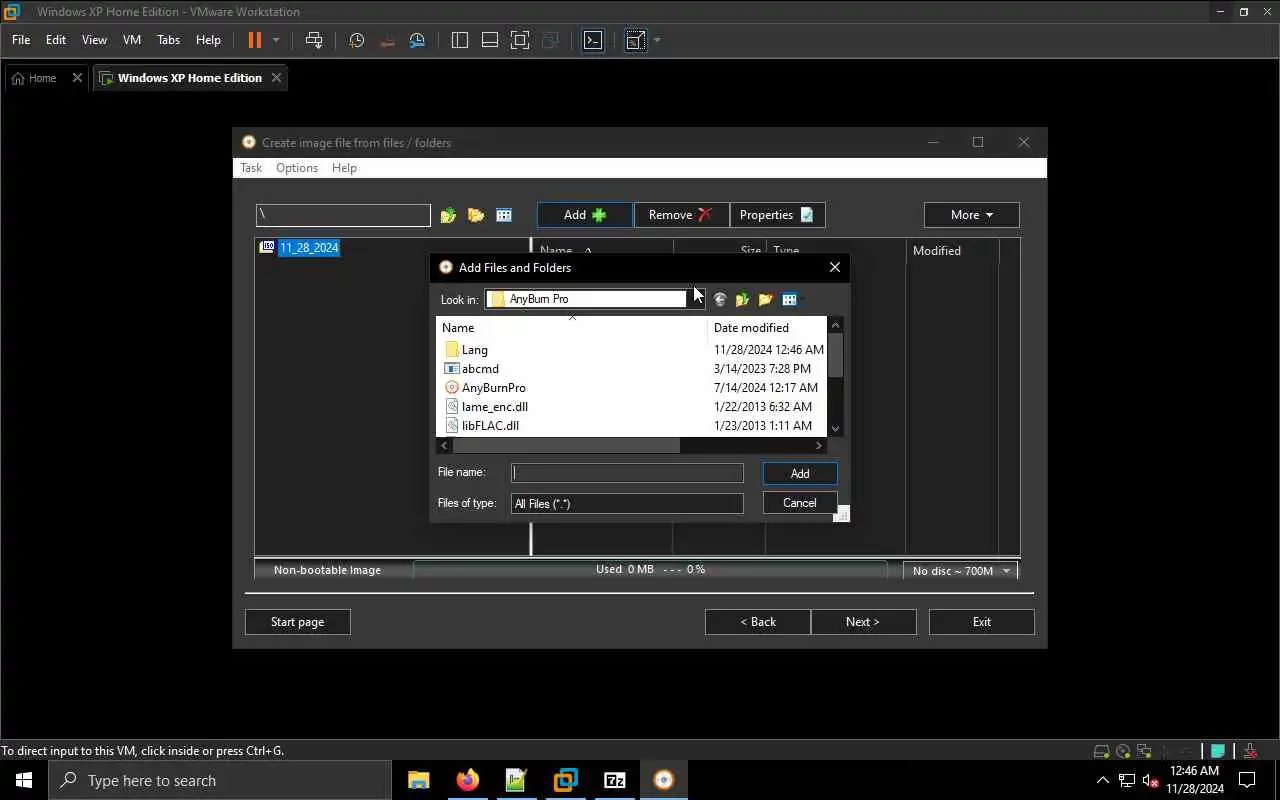Open the VMware console view icon
1280x800 pixels.
[593, 40]
